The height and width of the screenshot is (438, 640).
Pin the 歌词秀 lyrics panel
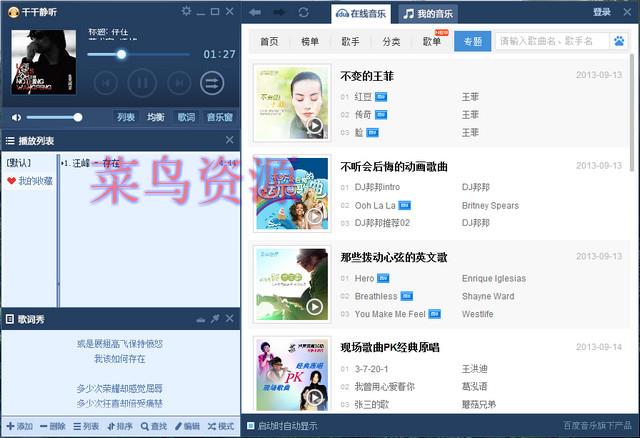[x=215, y=318]
